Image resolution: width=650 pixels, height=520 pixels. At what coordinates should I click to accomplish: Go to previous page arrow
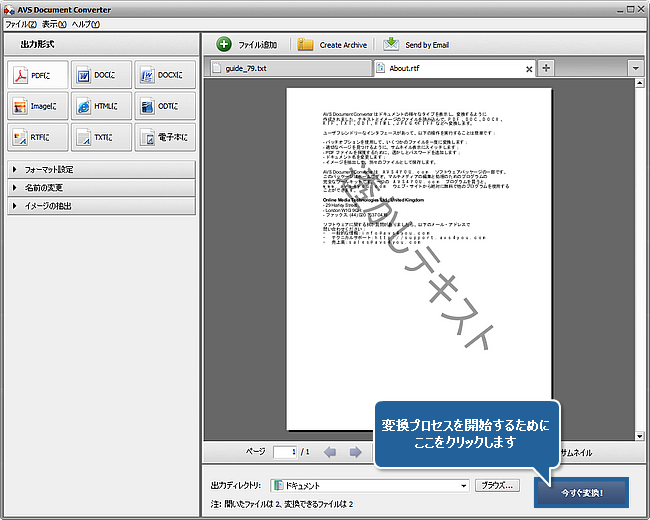pos(330,452)
